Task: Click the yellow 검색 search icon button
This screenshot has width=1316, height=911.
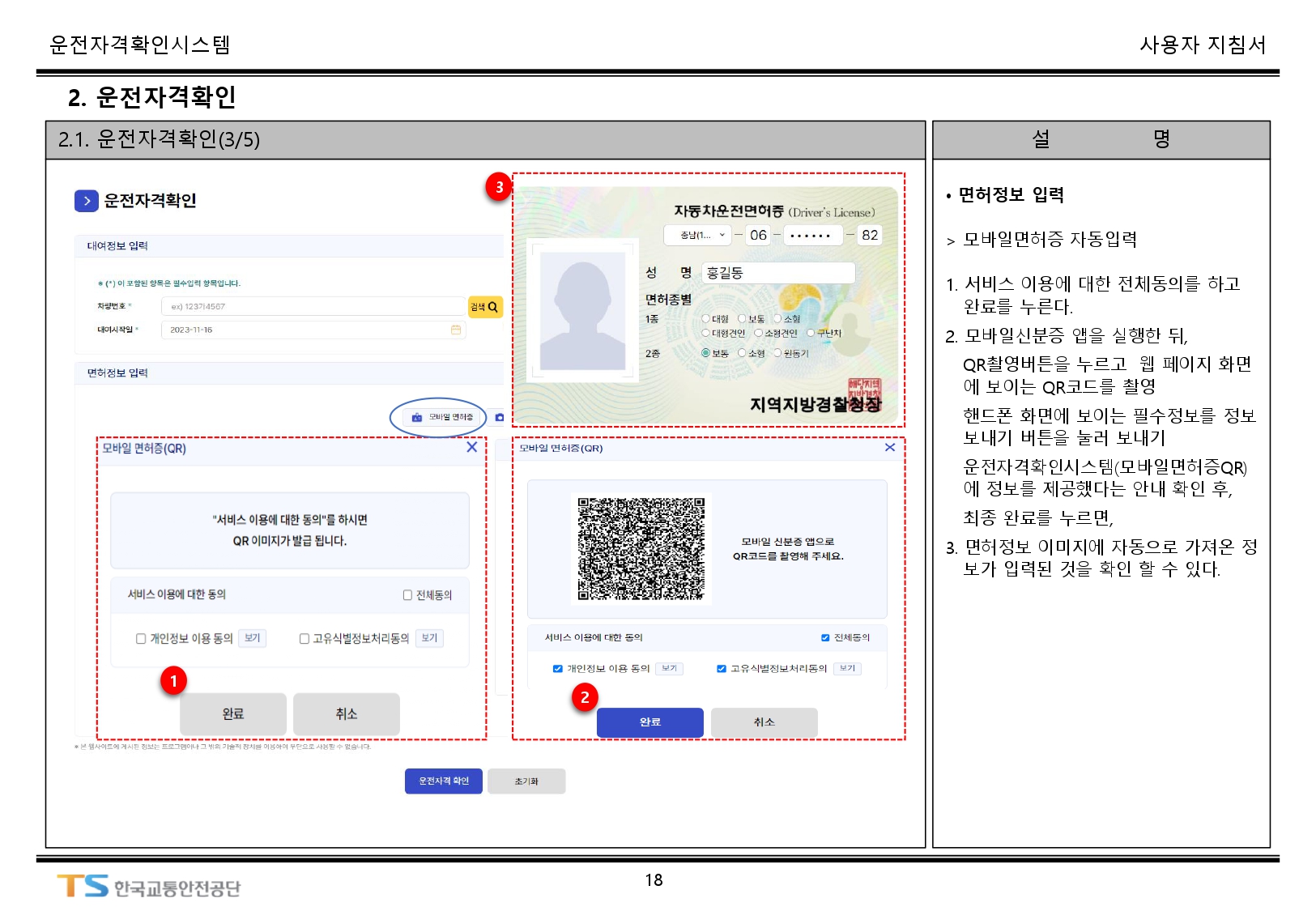Action: click(484, 307)
